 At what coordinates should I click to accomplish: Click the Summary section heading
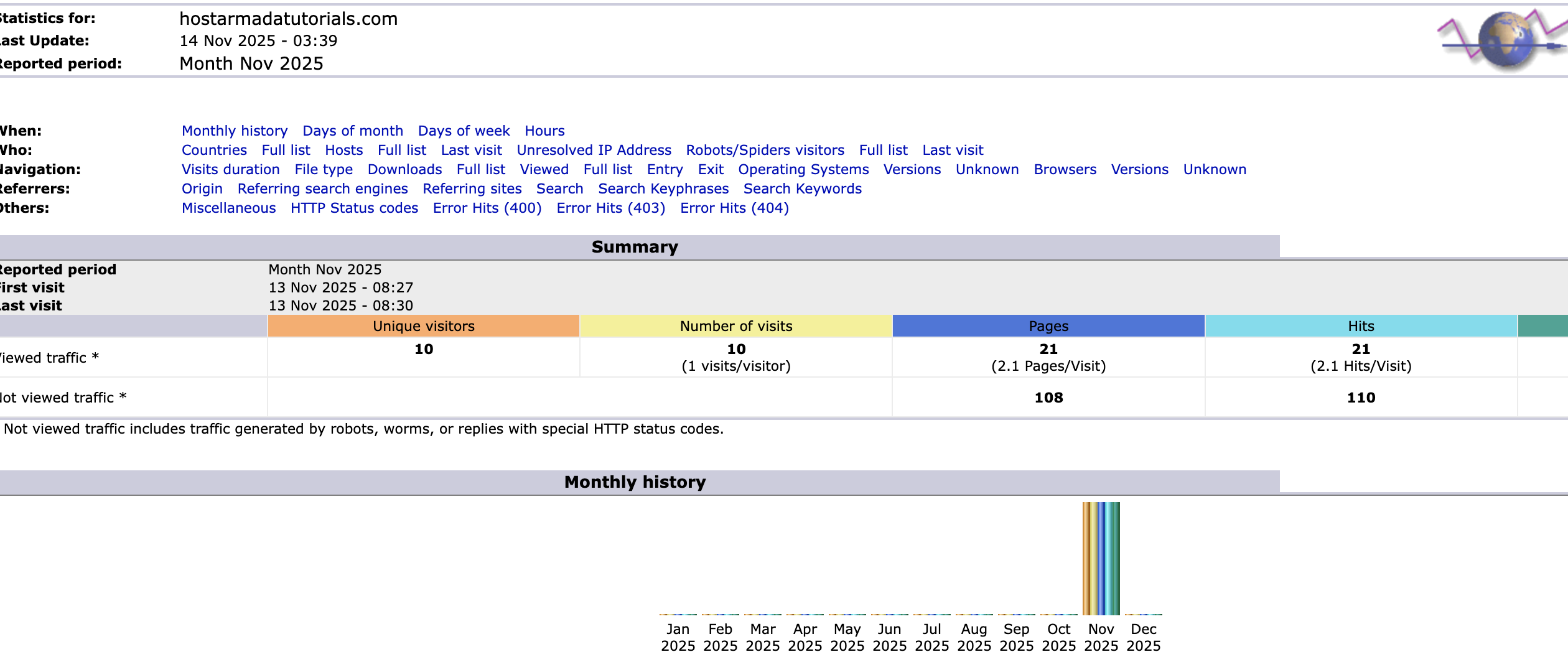[635, 247]
